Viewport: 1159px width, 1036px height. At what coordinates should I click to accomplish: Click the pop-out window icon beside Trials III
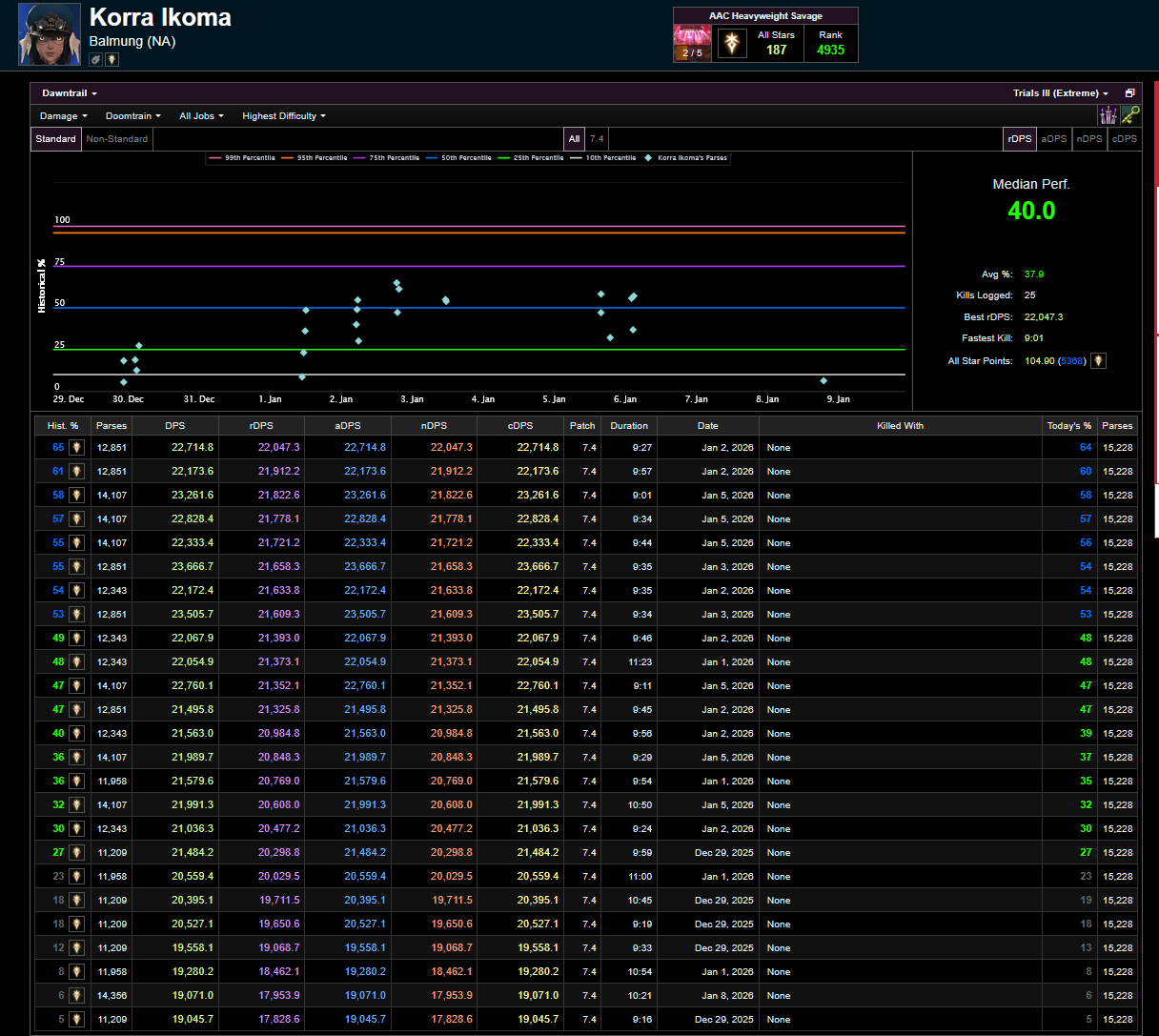tap(1130, 93)
